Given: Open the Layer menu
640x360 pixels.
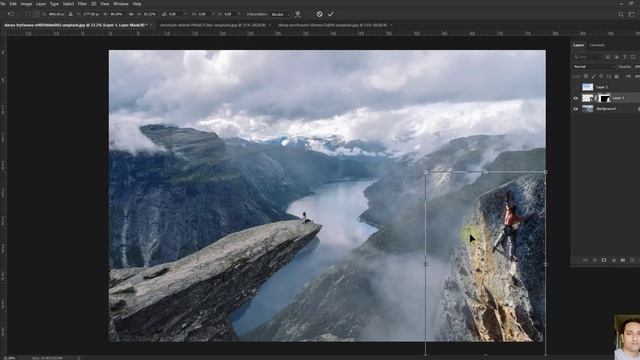Looking at the screenshot, I should pos(41,4).
